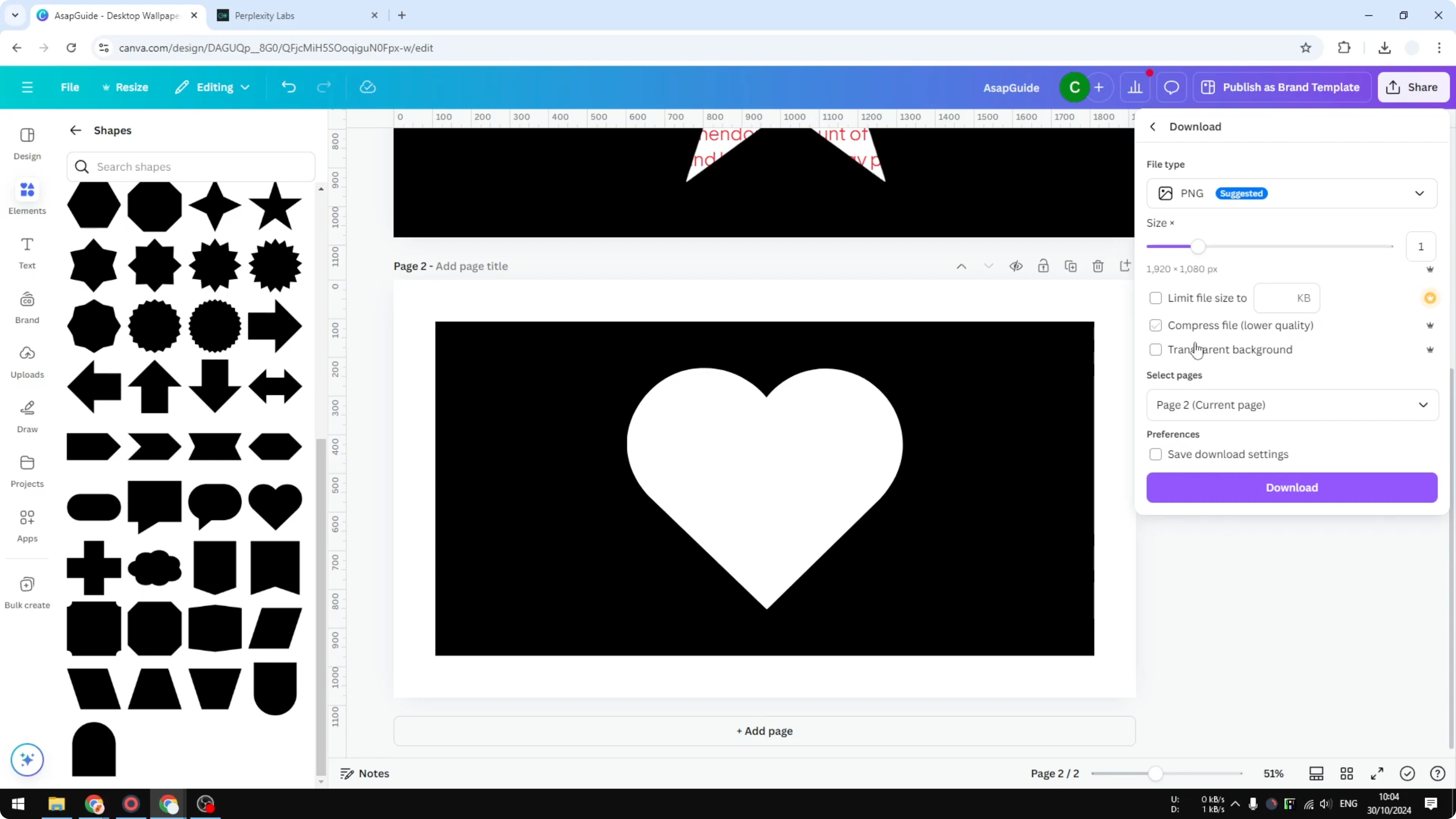Switch to the Perplexity Labs browser tab
The image size is (1456, 819).
[265, 15]
